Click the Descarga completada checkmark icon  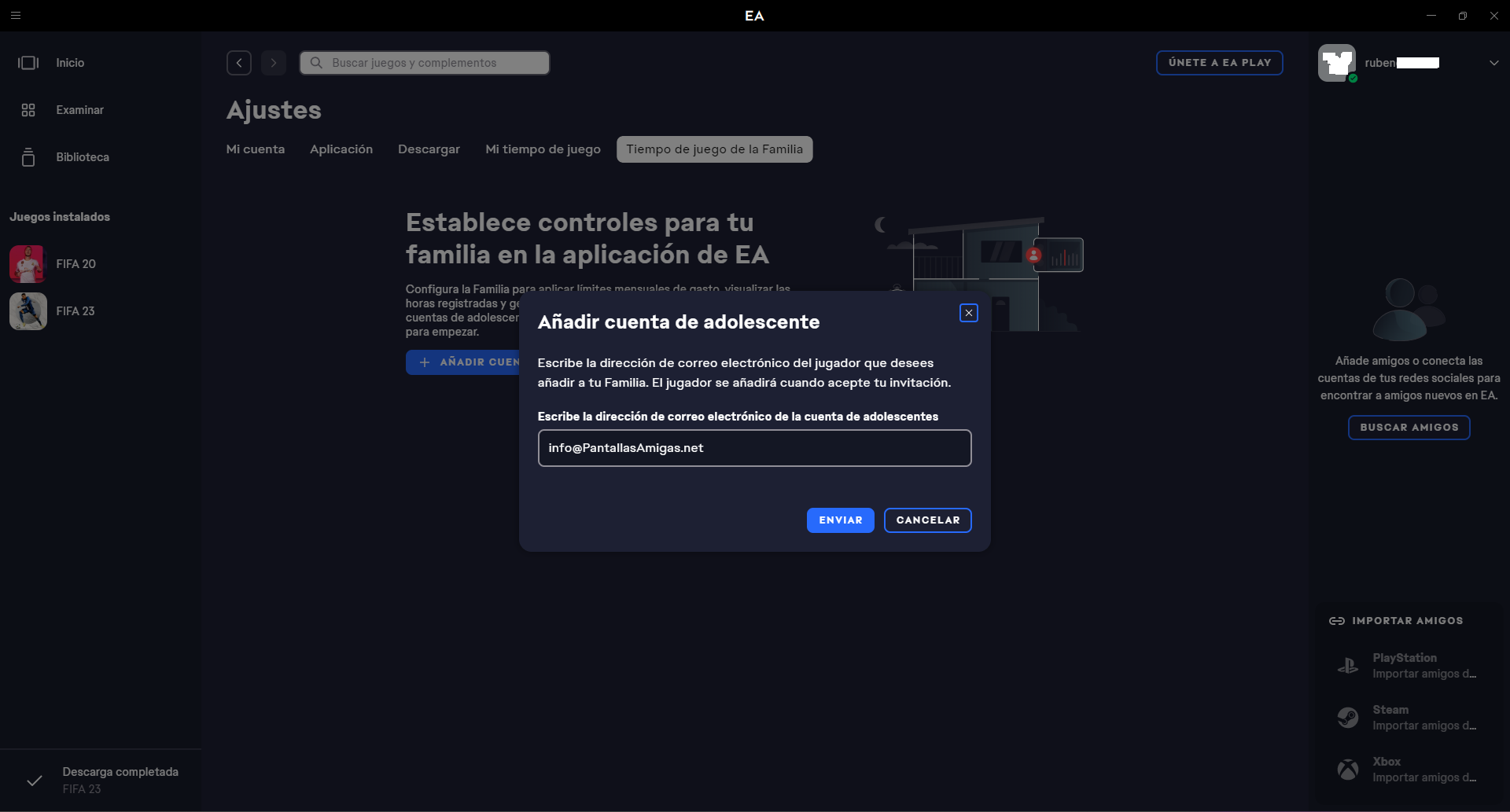pyautogui.click(x=35, y=781)
